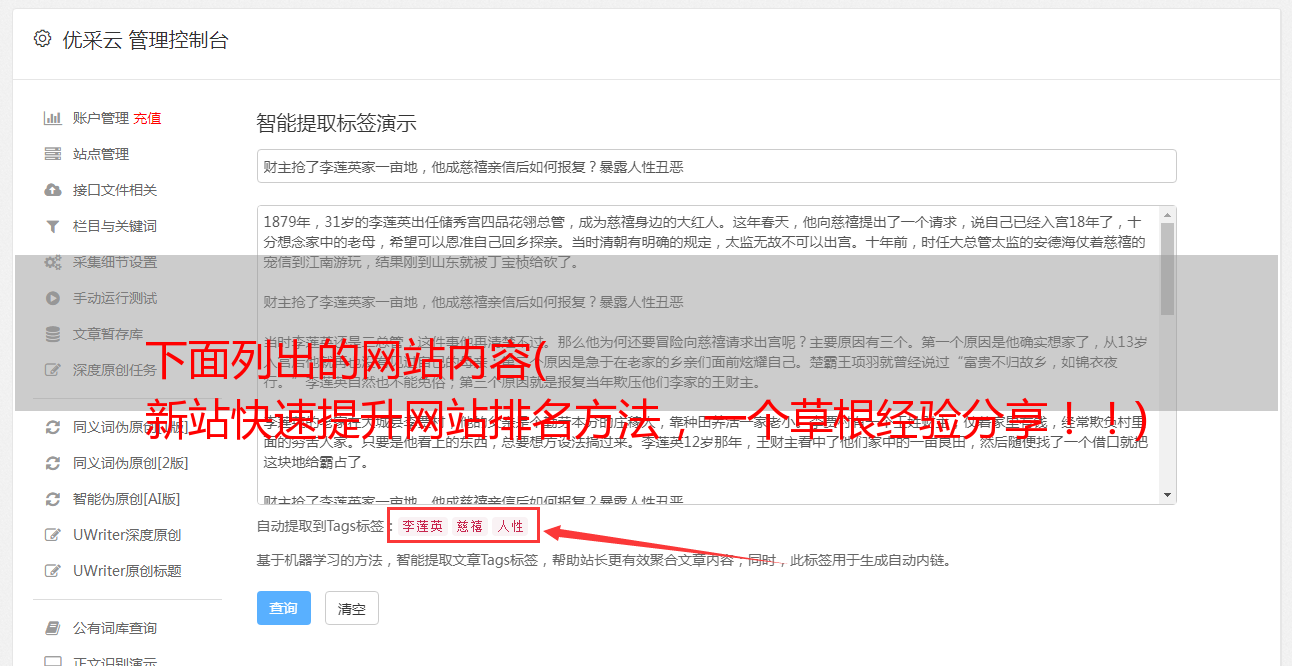
Task: Click the refresh icon beside 智能伪原创[AI版]
Action: [x=53, y=499]
